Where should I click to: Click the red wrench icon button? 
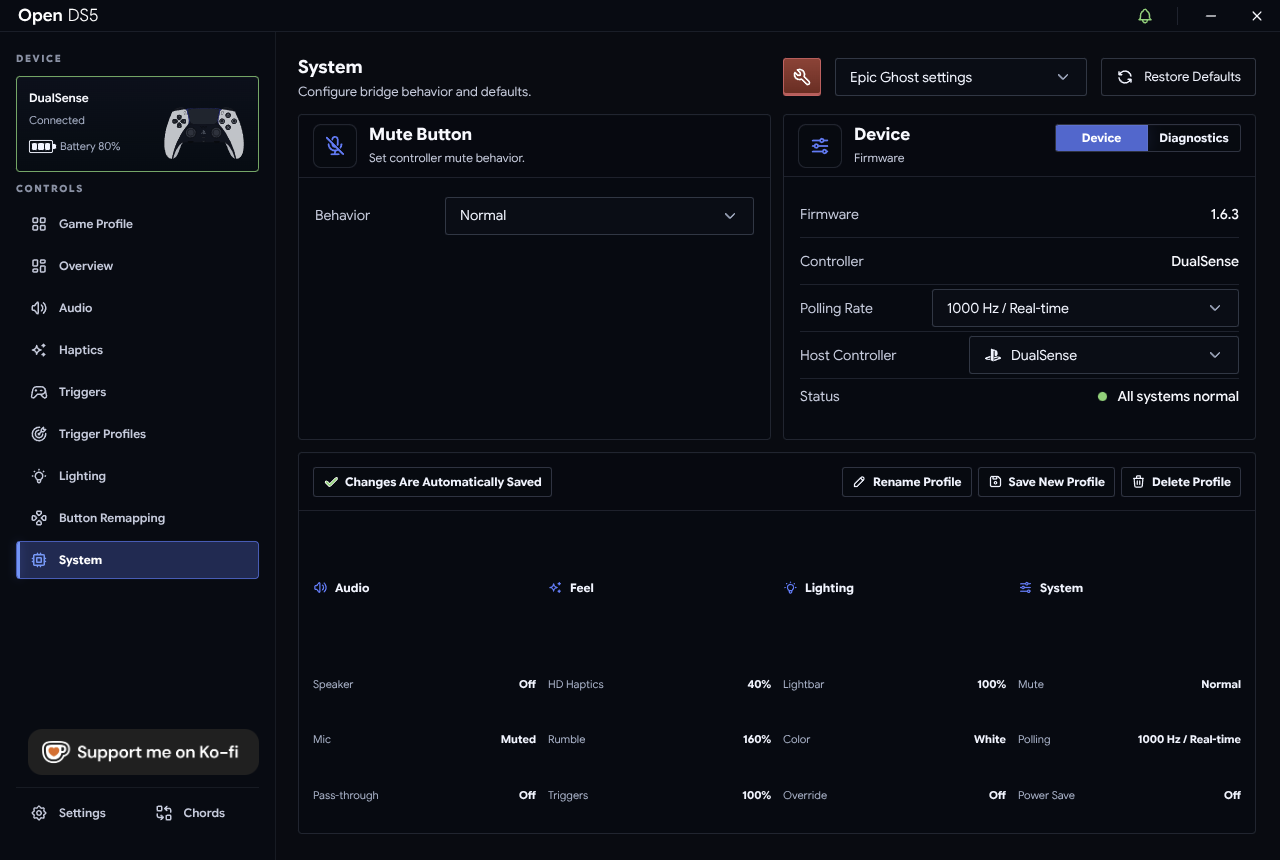pyautogui.click(x=802, y=77)
